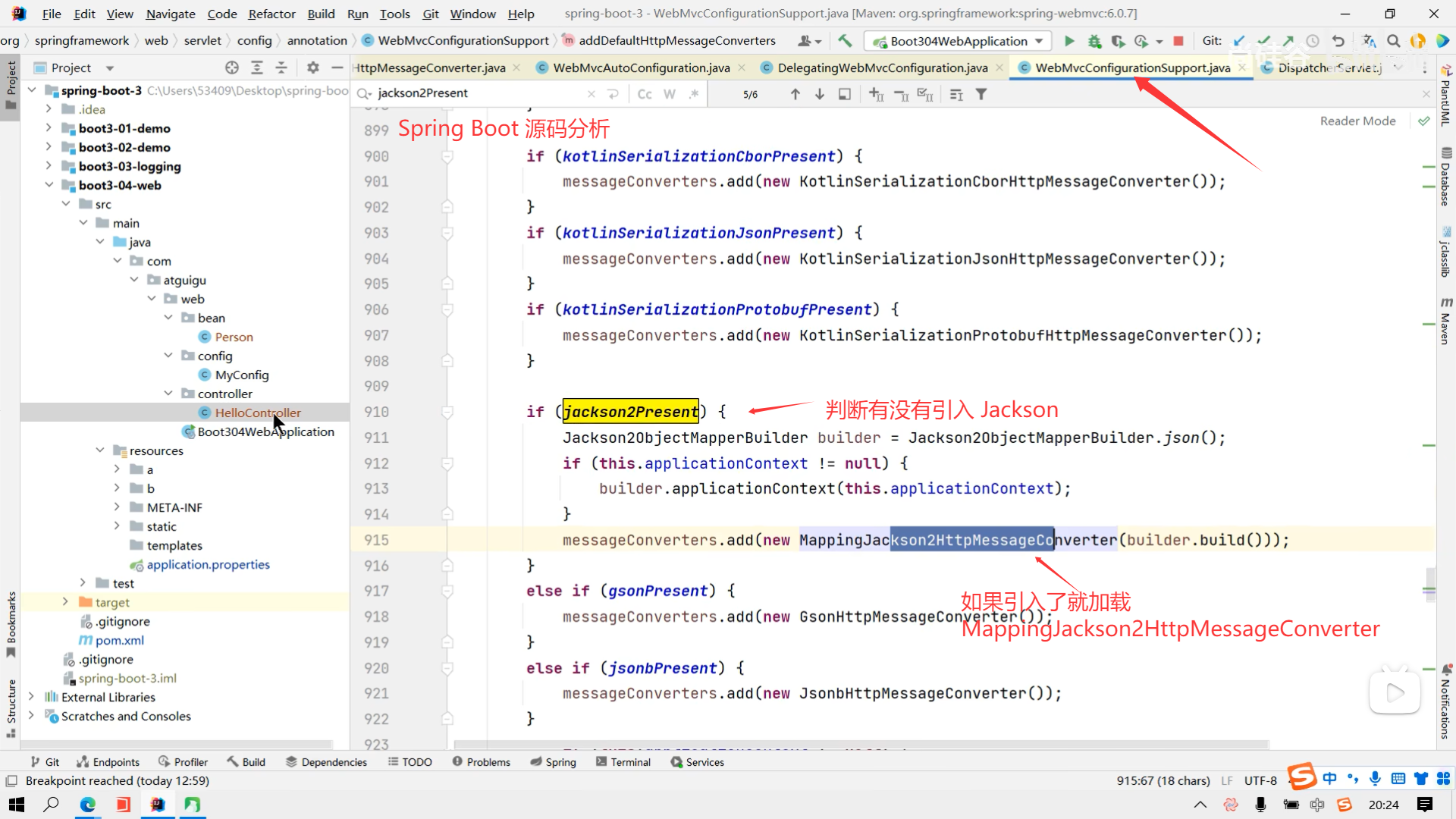Toggle the Regex search option
The image size is (1456, 819).
(x=693, y=94)
